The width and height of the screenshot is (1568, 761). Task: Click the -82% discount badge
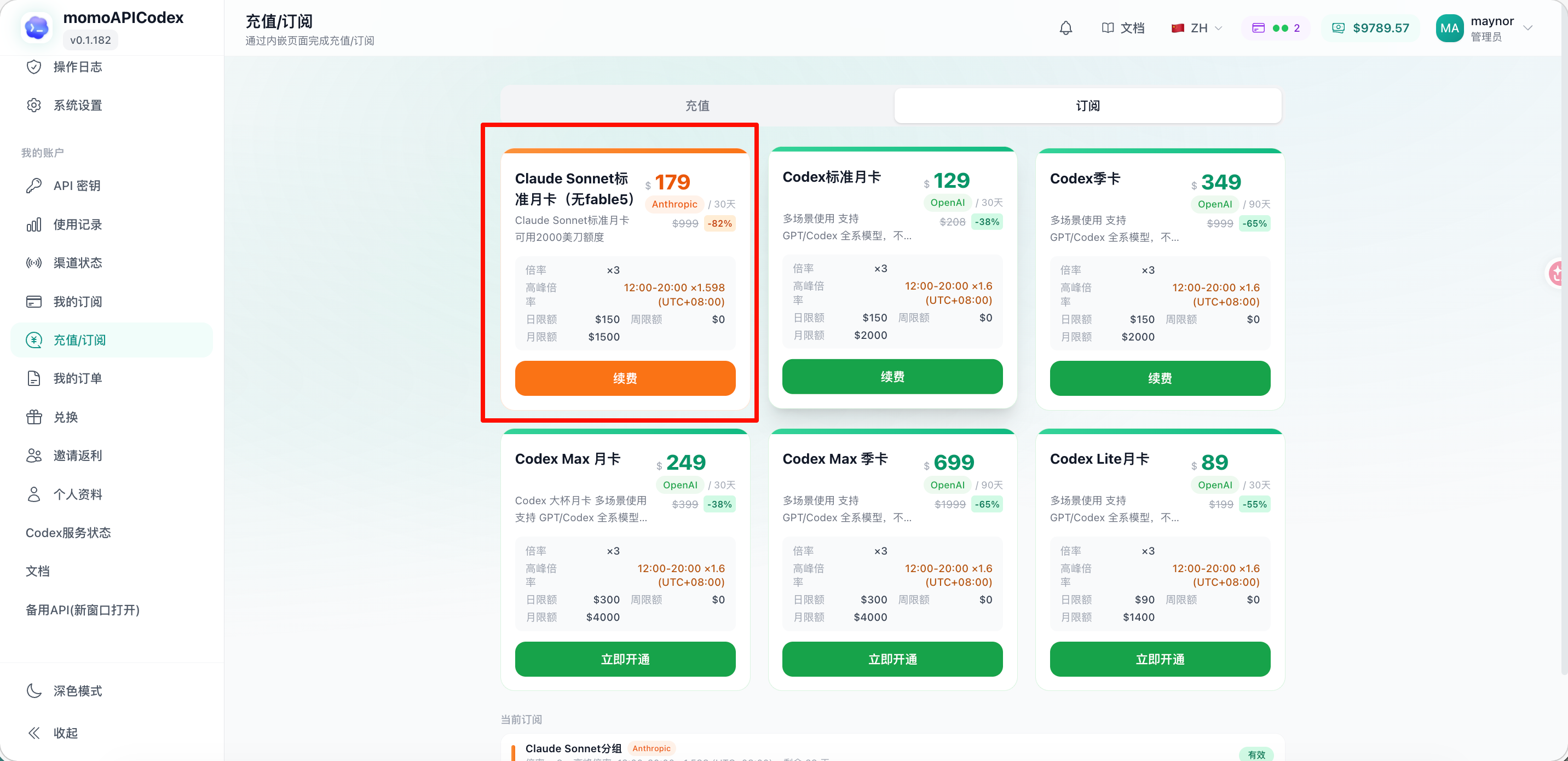point(719,223)
